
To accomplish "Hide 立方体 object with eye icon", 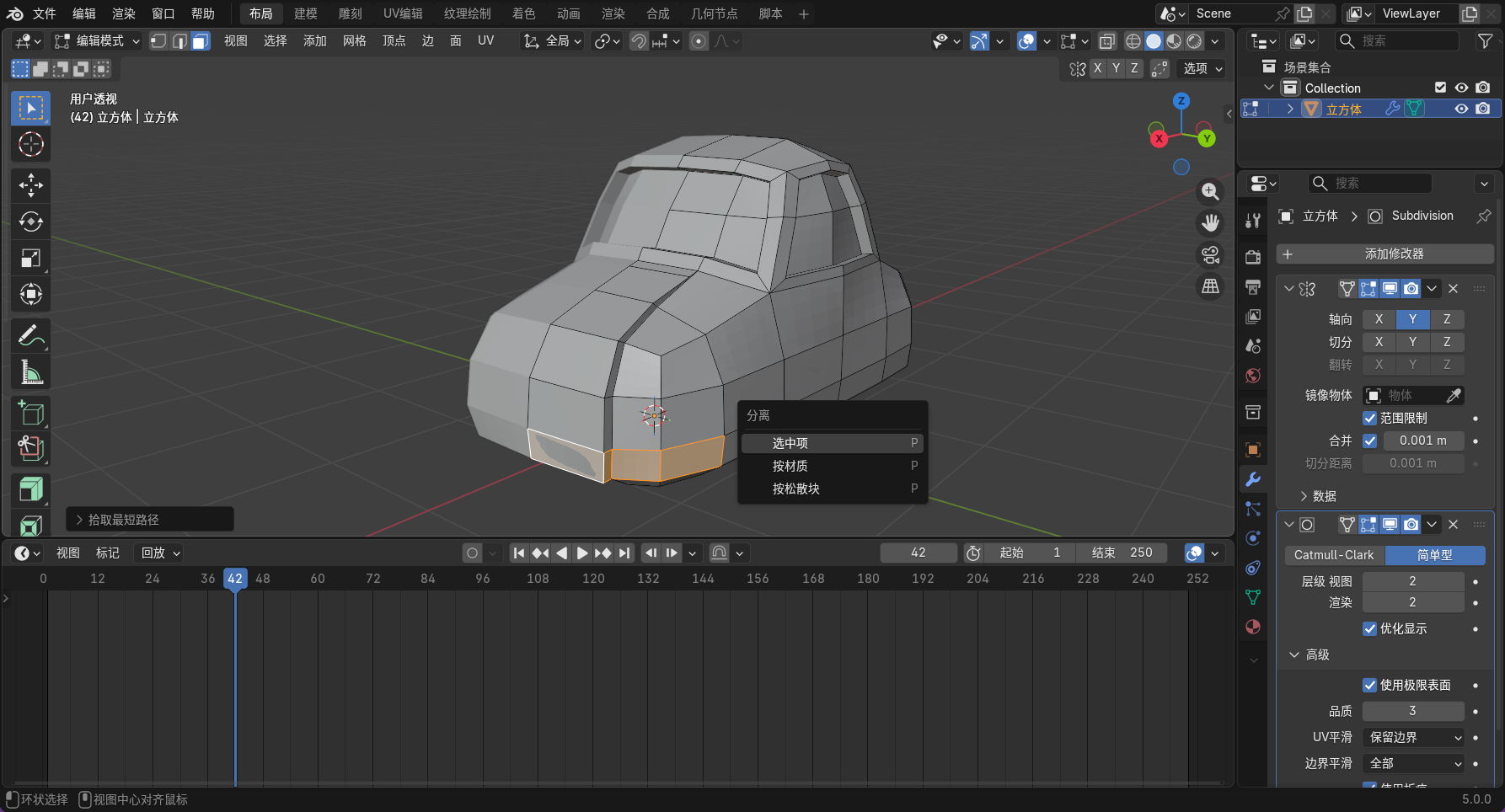I will tap(1461, 109).
